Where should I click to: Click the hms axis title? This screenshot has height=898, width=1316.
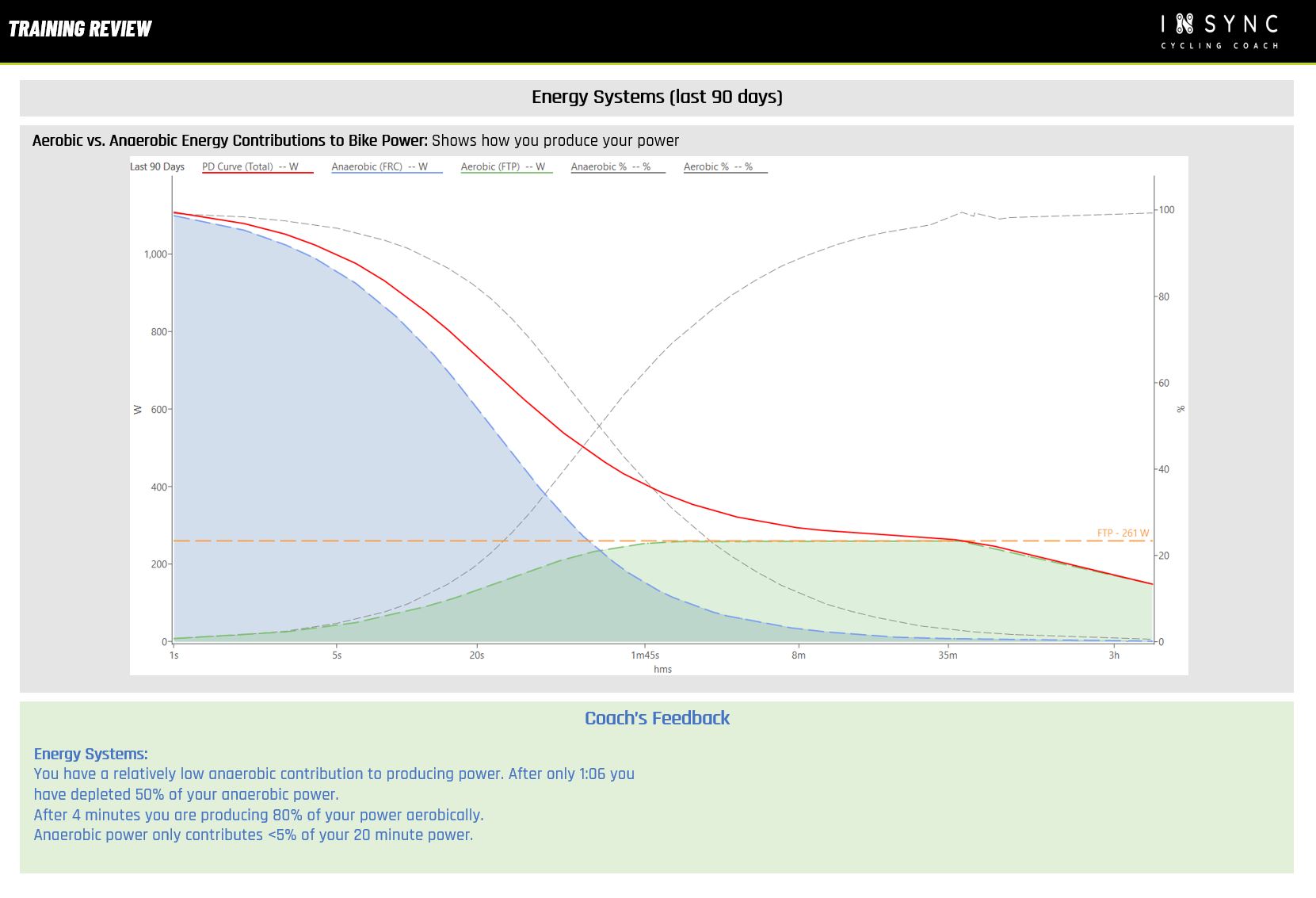[x=662, y=670]
